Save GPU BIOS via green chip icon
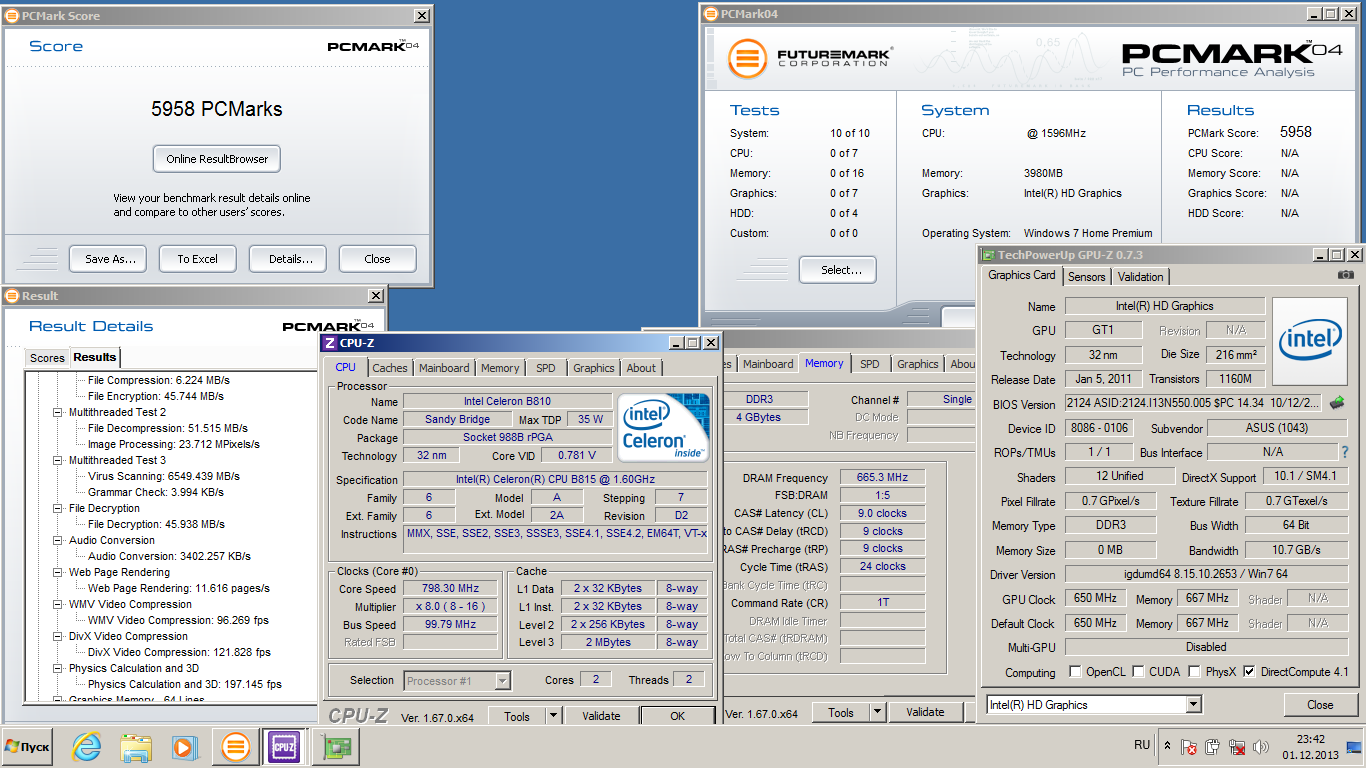The image size is (1366, 768). point(1336,403)
